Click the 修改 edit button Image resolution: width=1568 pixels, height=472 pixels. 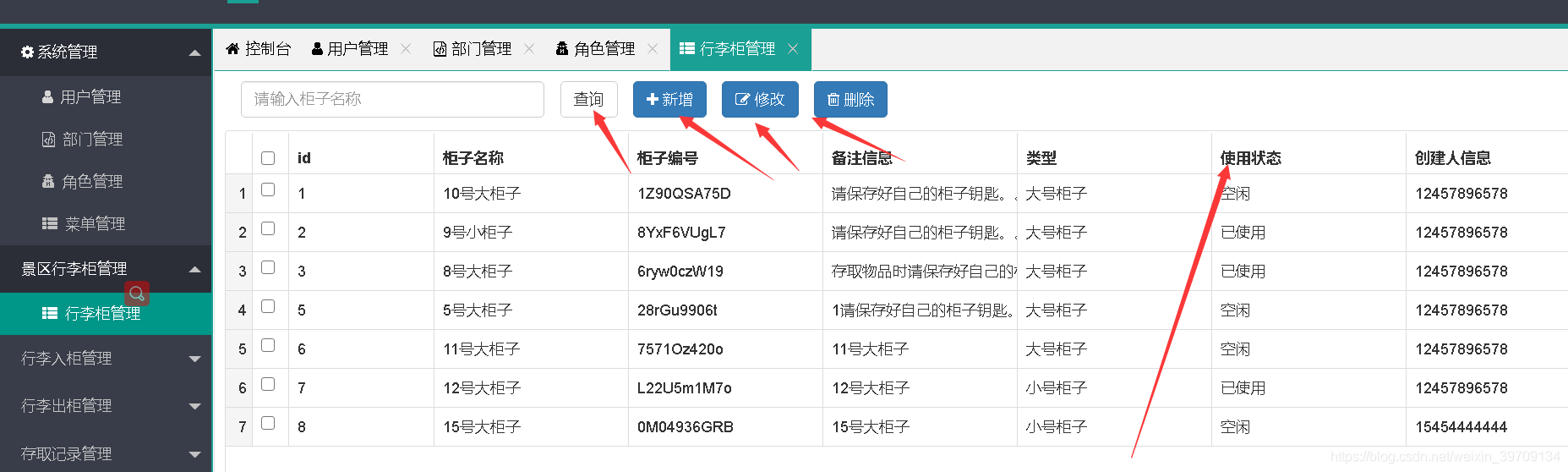(x=760, y=100)
